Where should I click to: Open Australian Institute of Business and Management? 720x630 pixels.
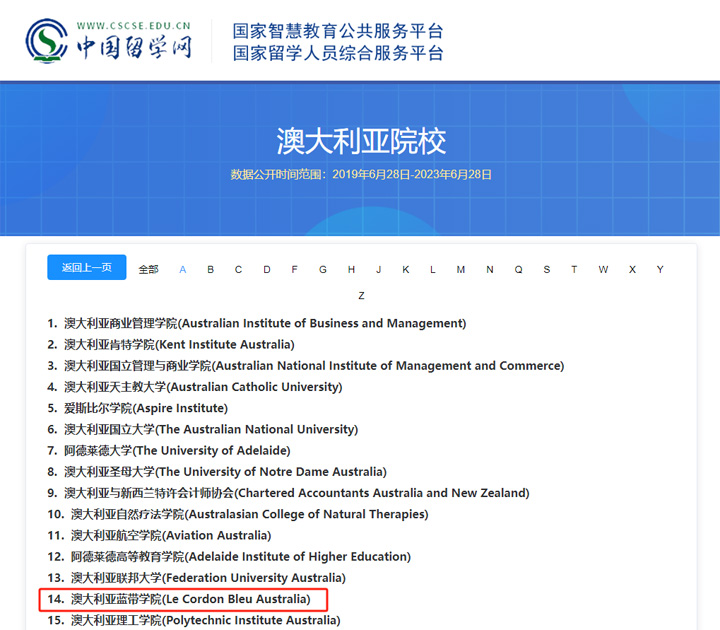[x=257, y=323]
